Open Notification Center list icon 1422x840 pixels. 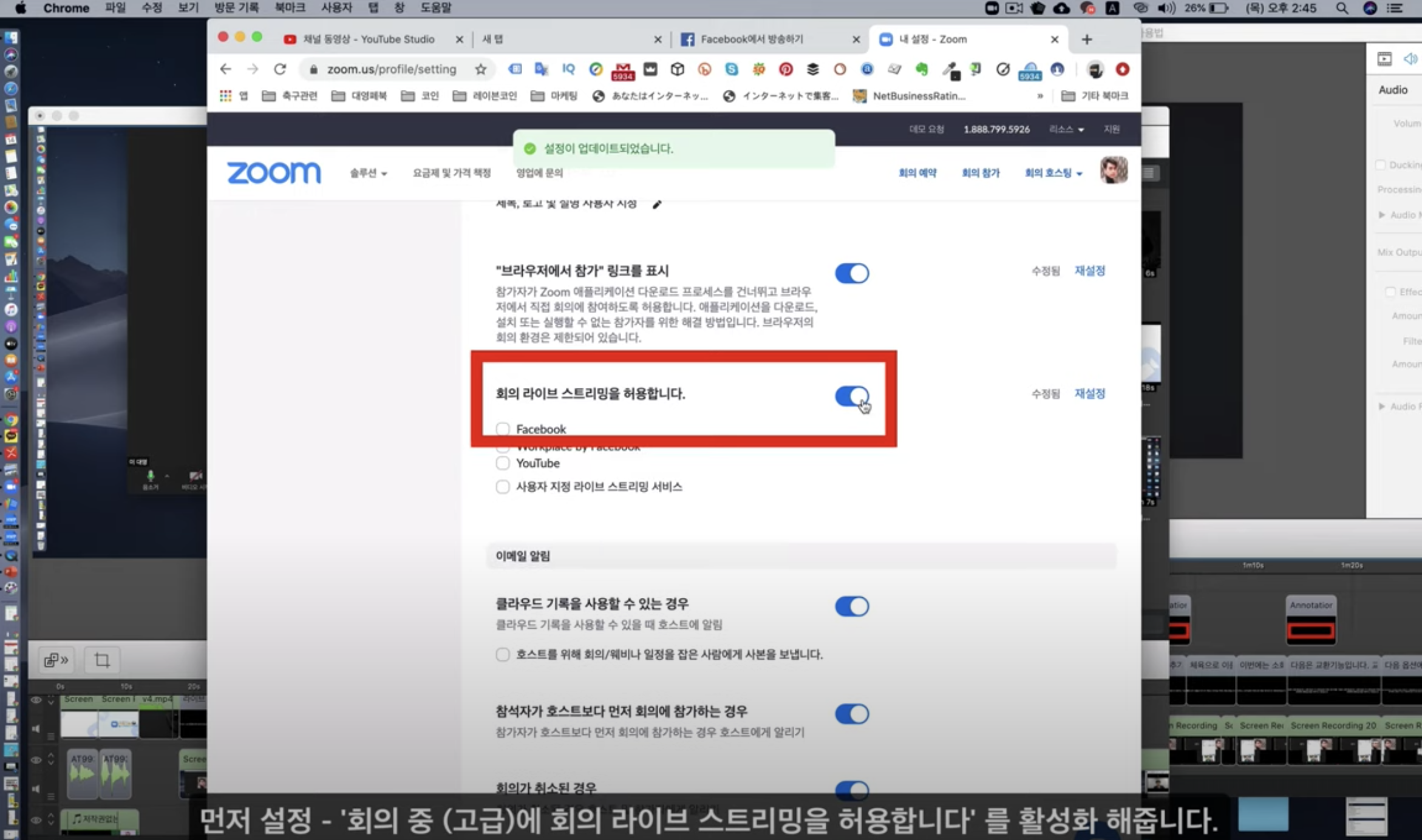1396,8
